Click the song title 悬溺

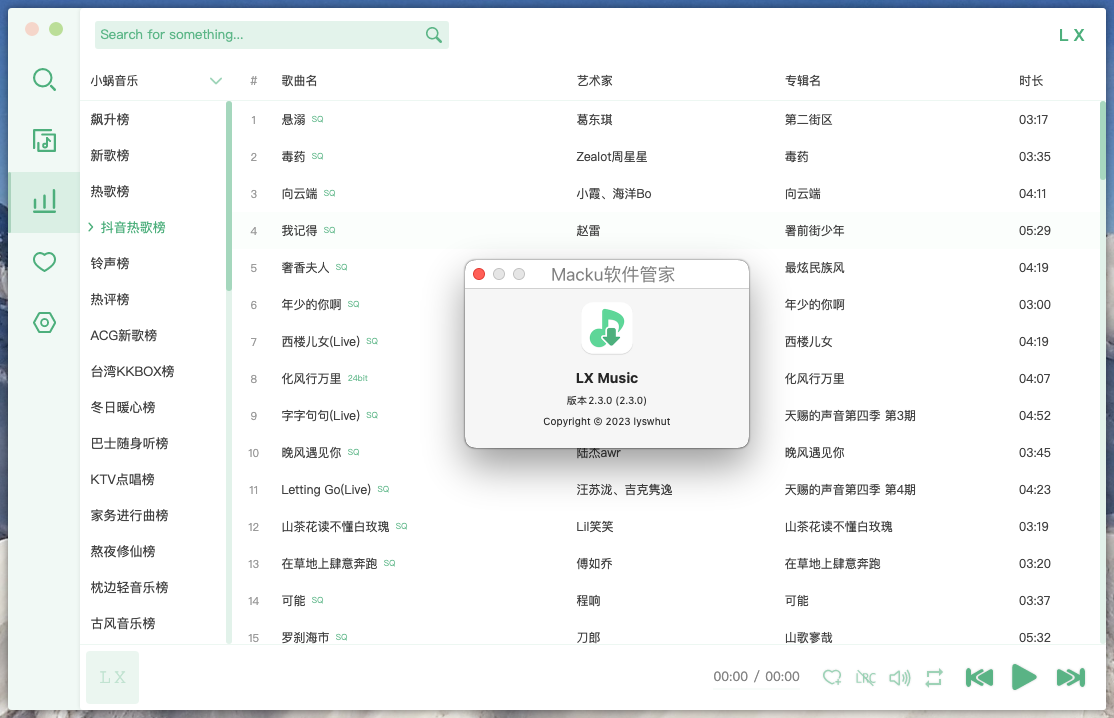pos(293,120)
